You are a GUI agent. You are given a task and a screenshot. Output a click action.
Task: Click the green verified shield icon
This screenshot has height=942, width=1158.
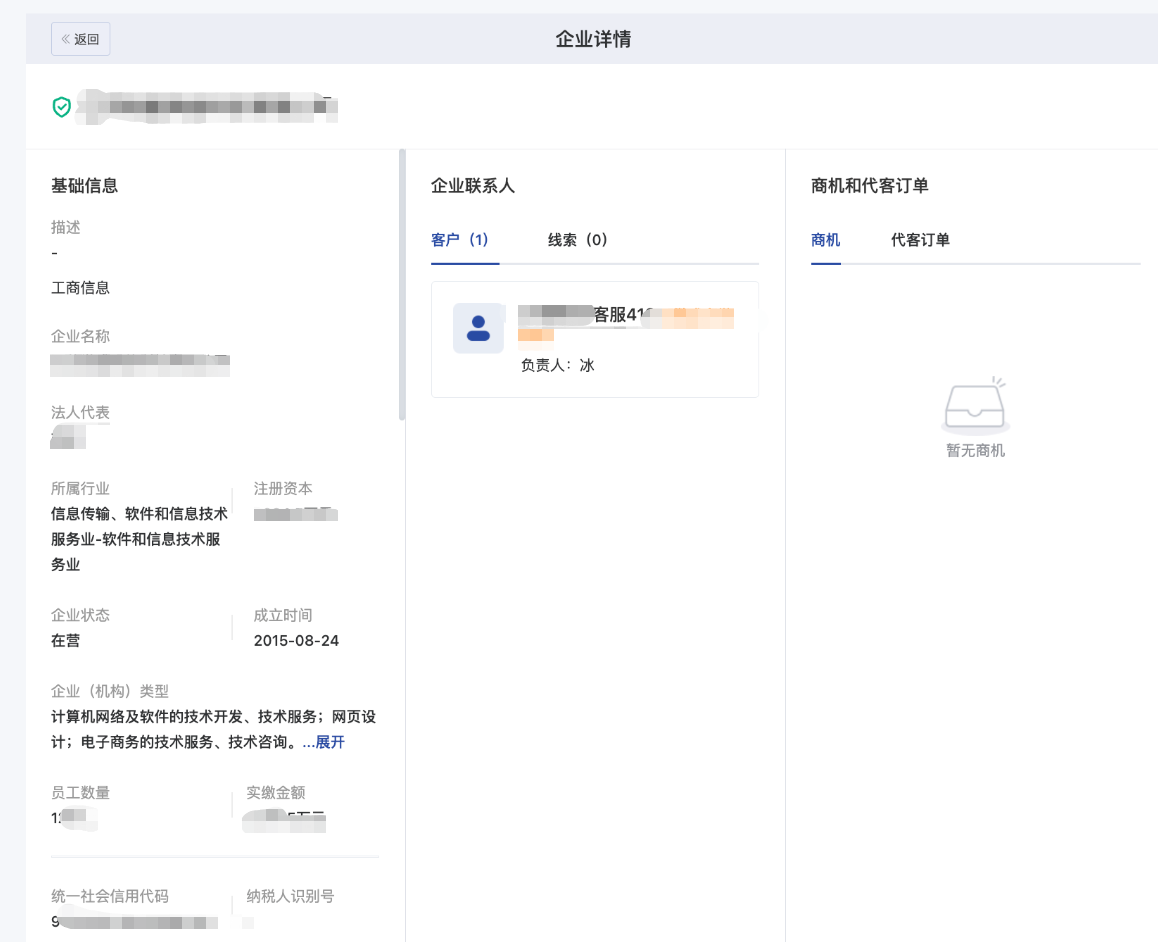coord(61,107)
